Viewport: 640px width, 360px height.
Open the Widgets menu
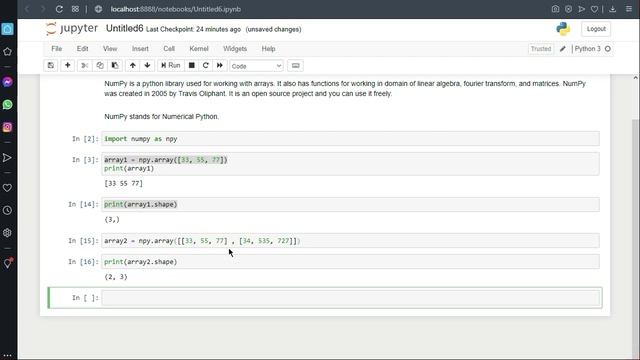click(235, 49)
